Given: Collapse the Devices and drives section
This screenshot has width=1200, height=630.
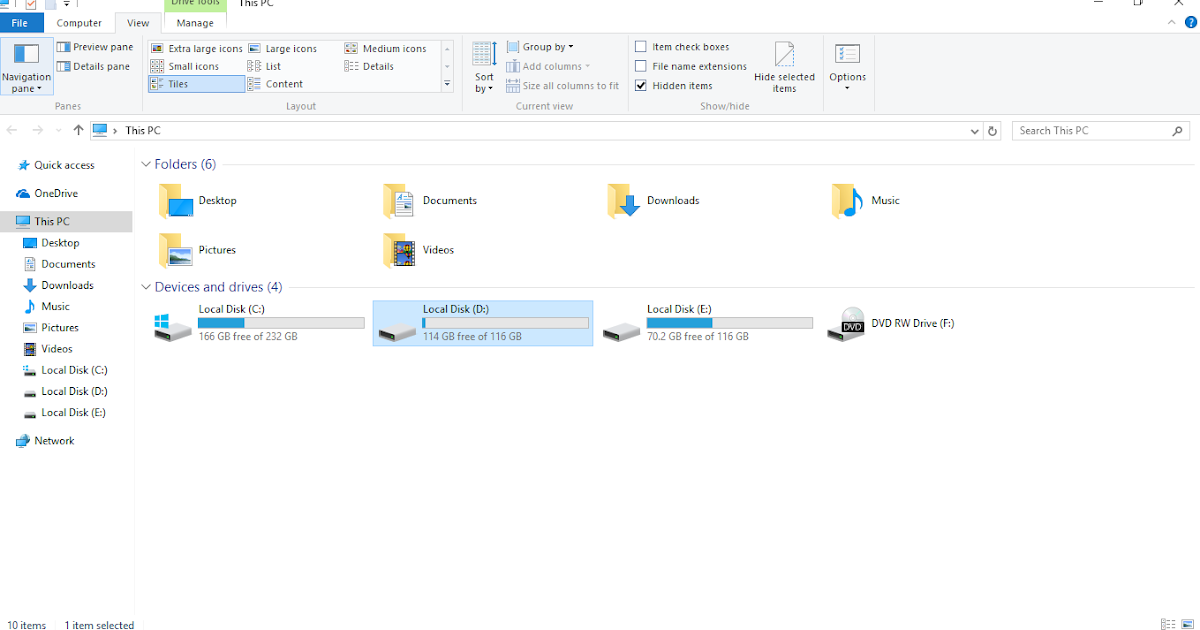Looking at the screenshot, I should (x=146, y=286).
